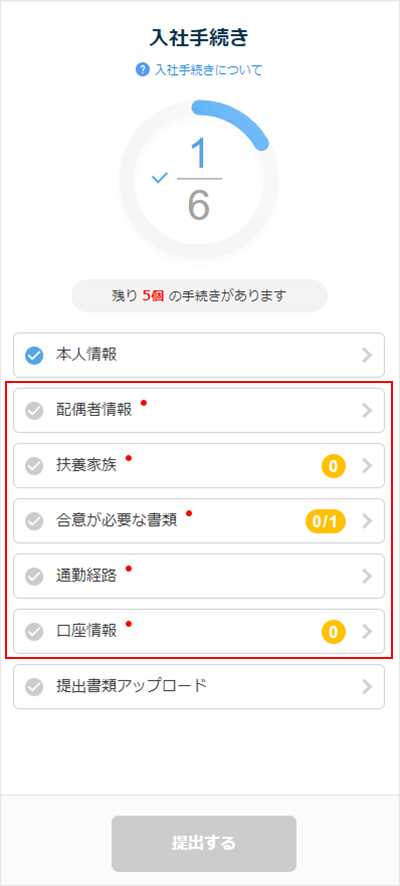Click the blue question mark help icon

pos(142,70)
